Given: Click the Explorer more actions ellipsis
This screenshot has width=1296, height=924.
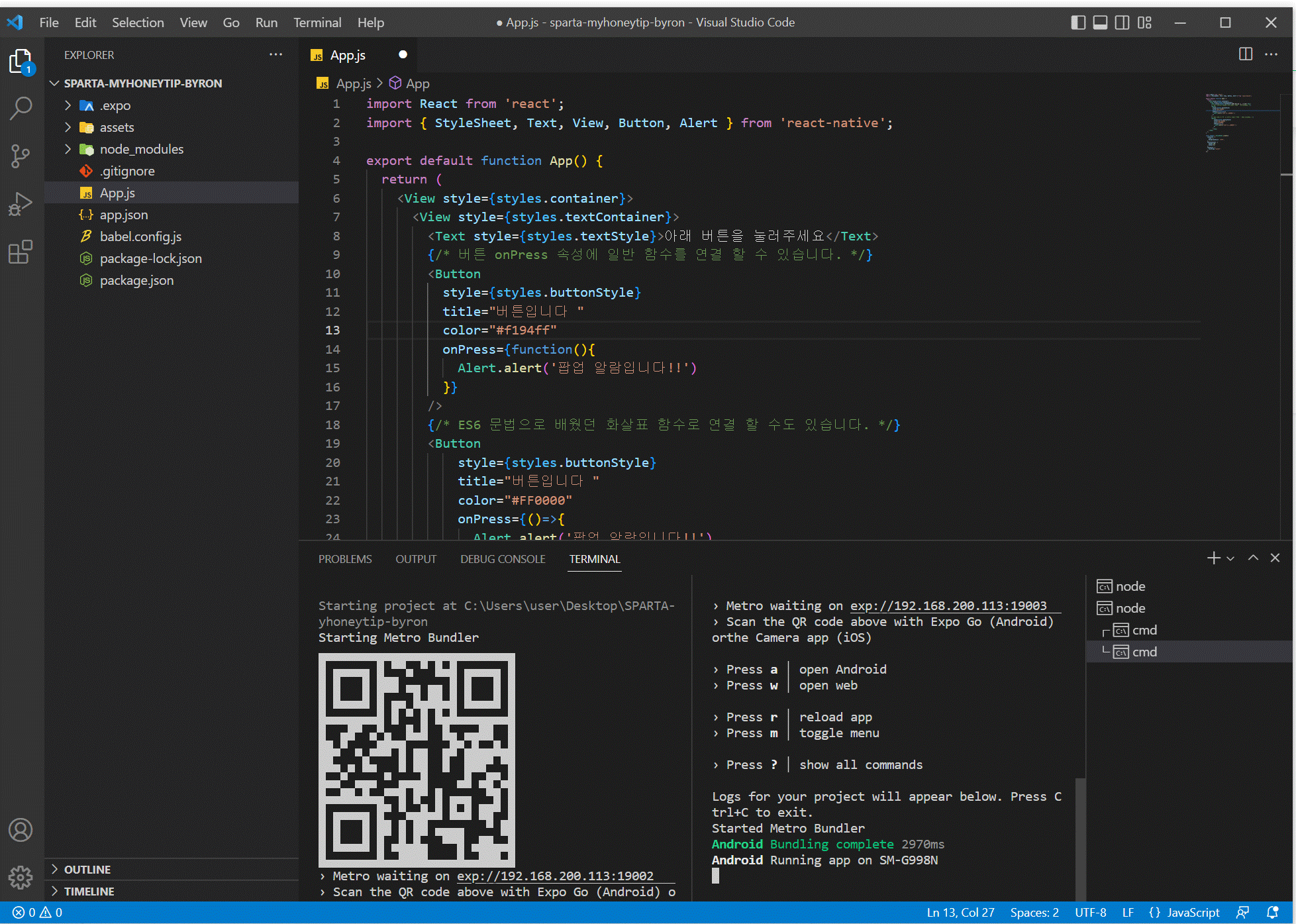Looking at the screenshot, I should [275, 55].
